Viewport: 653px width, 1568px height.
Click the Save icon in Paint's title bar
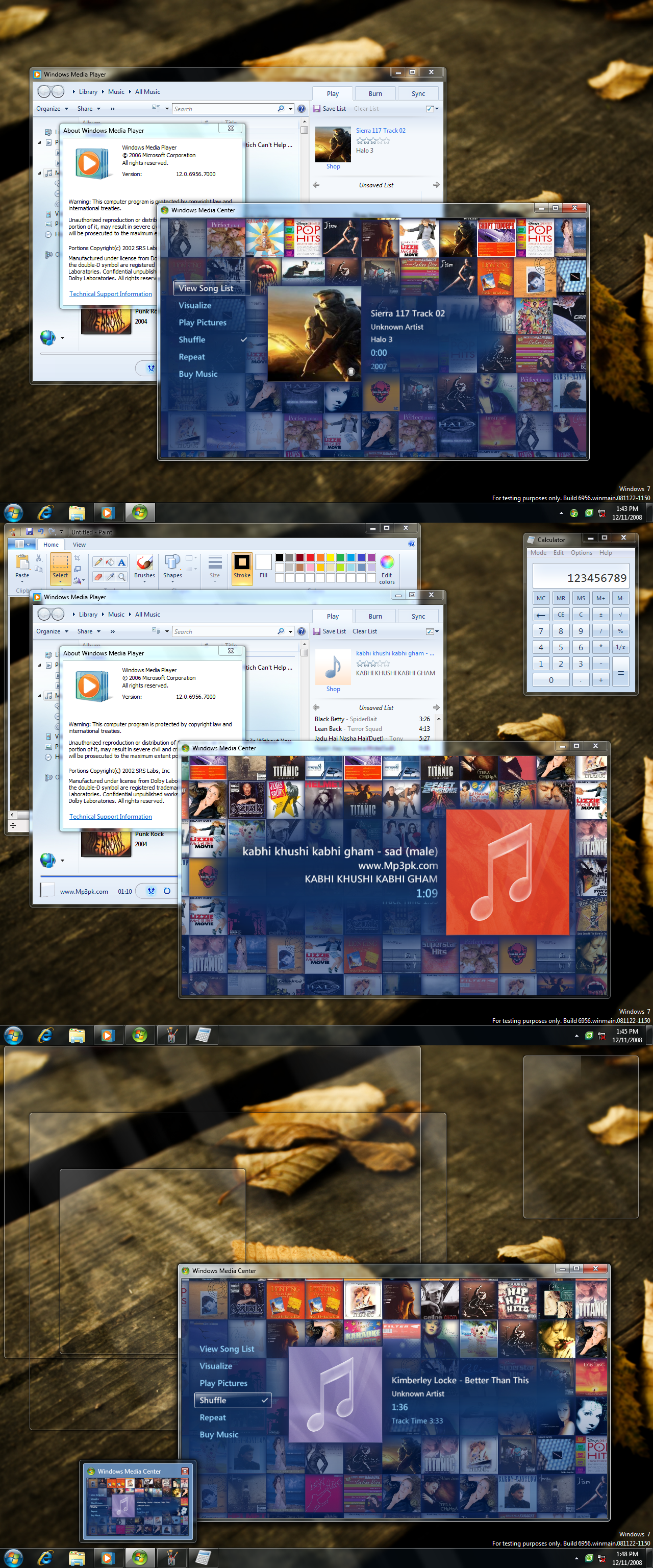pyautogui.click(x=29, y=531)
